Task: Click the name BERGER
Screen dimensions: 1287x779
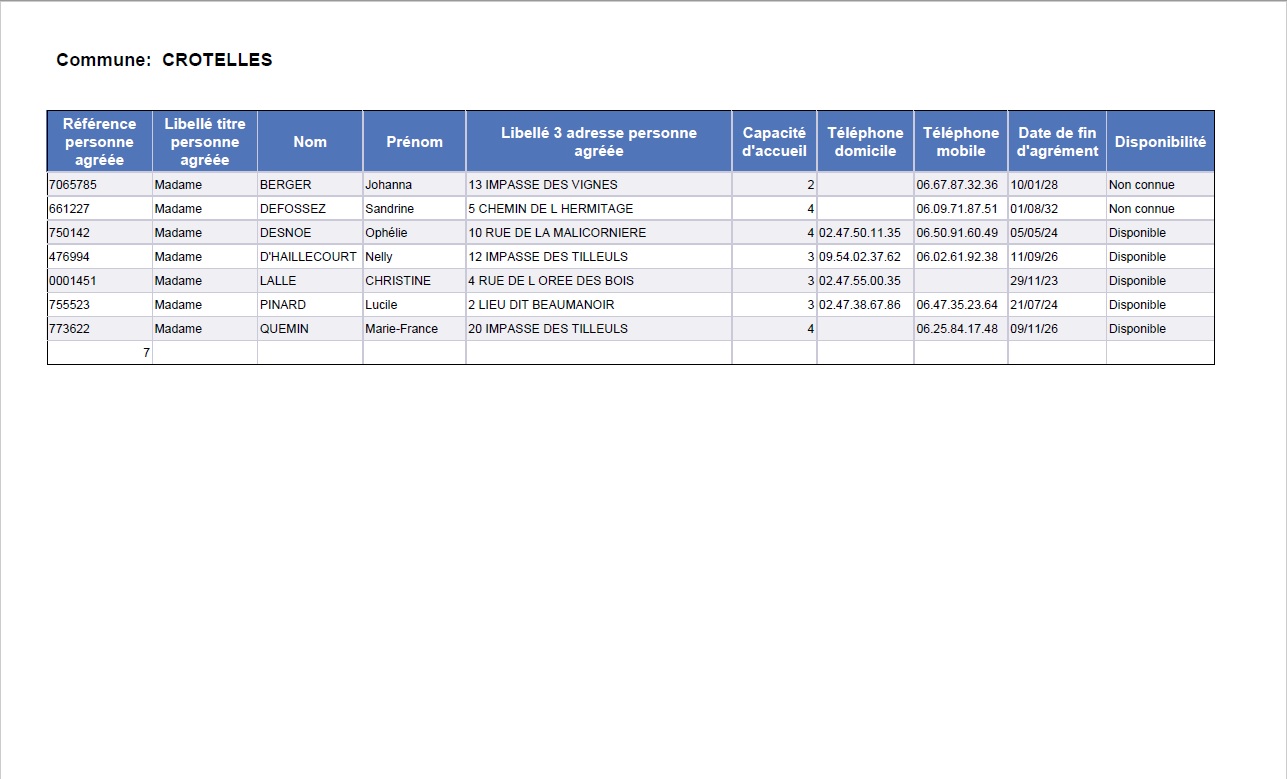Action: [285, 185]
